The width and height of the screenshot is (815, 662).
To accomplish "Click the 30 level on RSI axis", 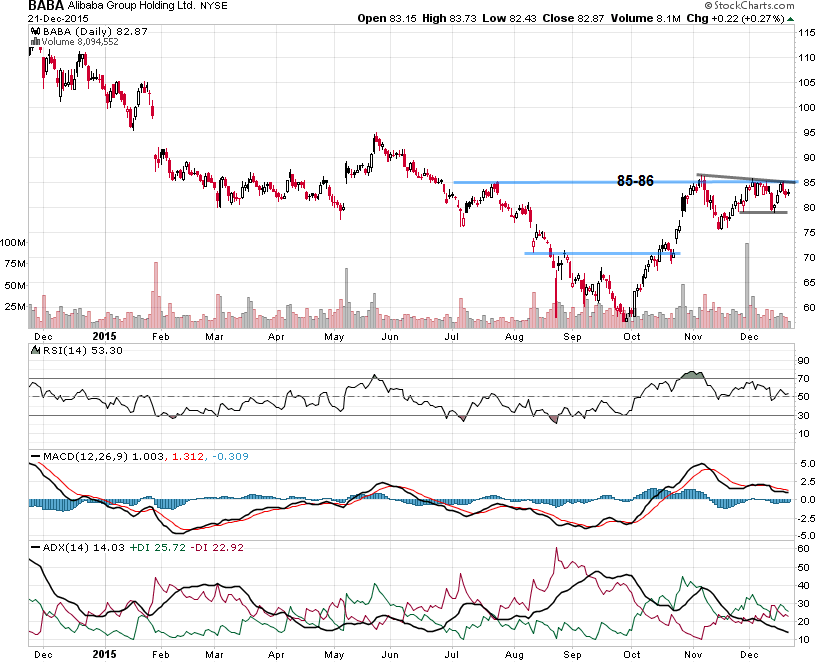I will coord(803,416).
